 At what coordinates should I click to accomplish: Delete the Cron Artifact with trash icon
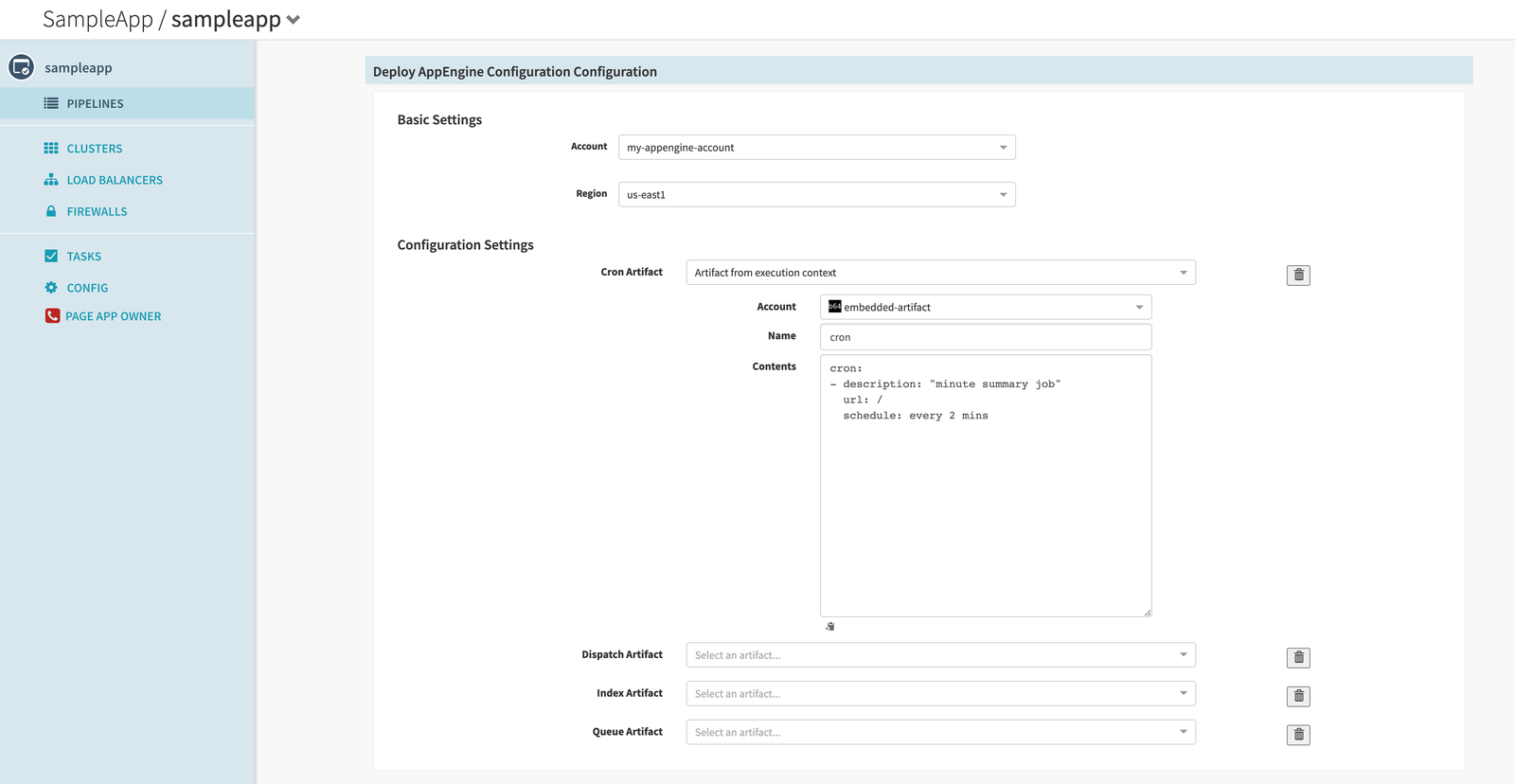click(1298, 275)
